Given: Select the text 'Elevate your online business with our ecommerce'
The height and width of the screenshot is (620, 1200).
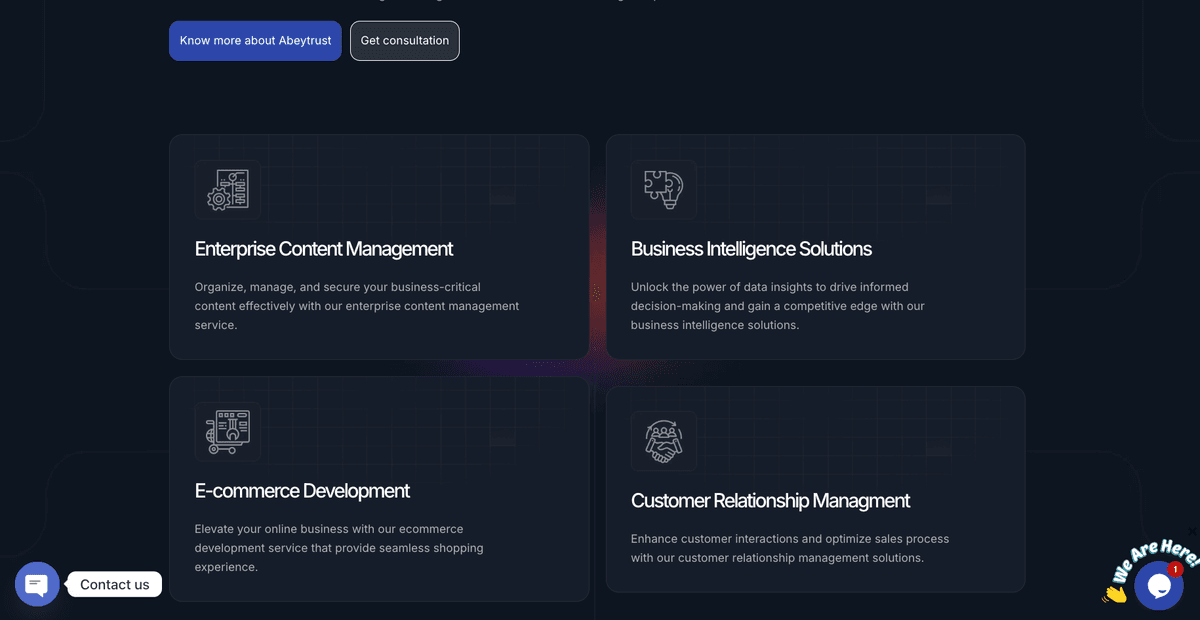Looking at the screenshot, I should pyautogui.click(x=329, y=529).
